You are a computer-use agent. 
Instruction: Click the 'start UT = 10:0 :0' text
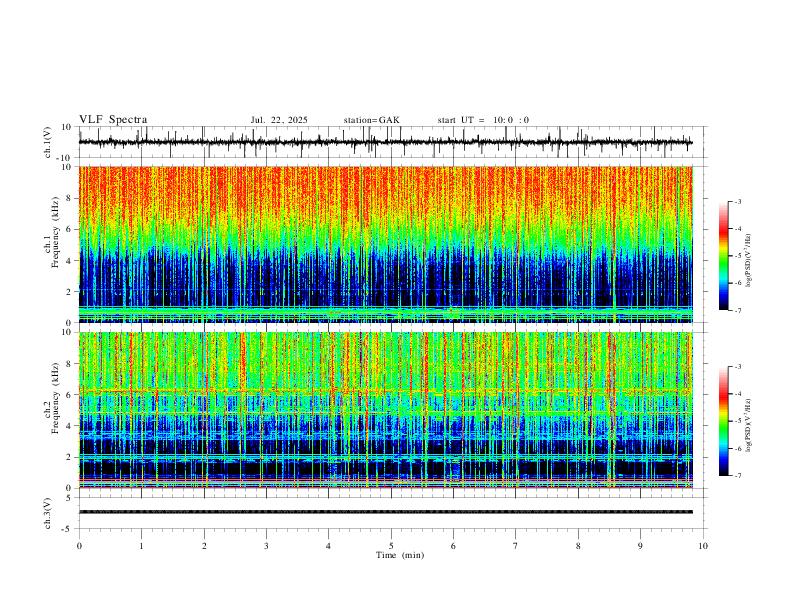[x=483, y=120]
